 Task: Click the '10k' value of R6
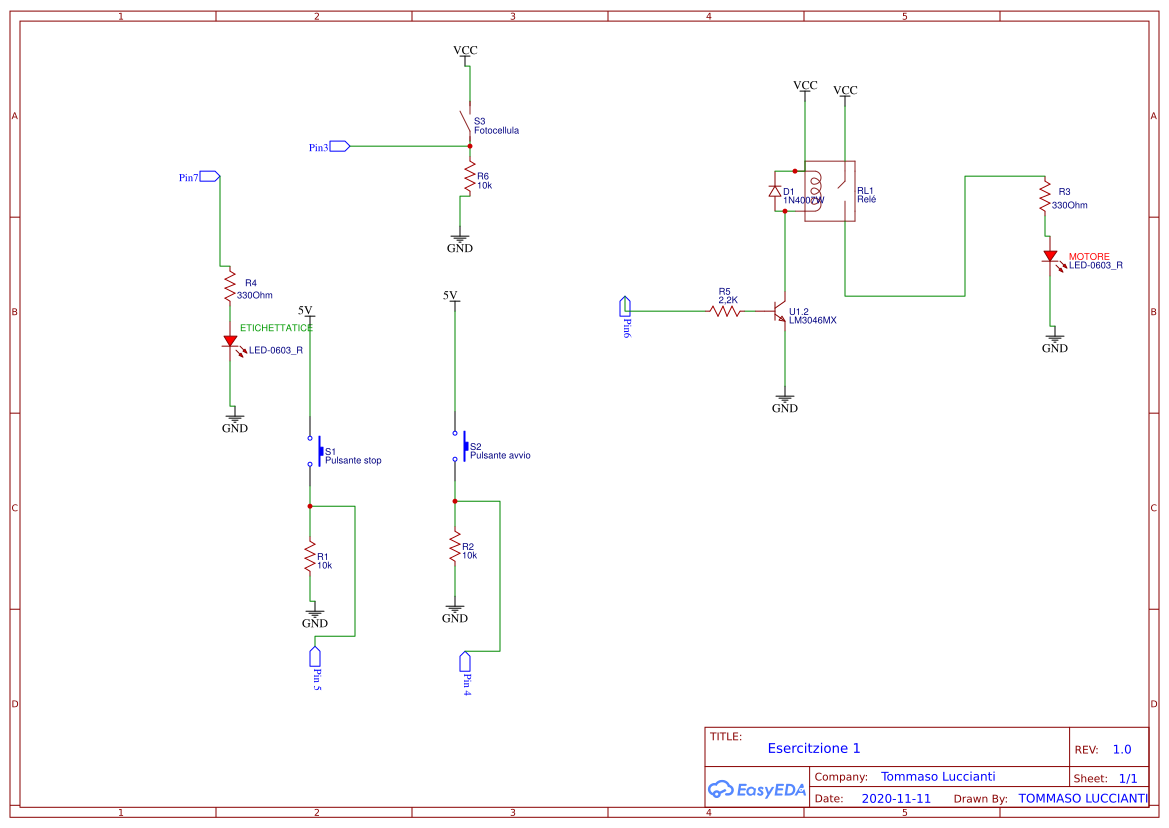click(x=485, y=186)
